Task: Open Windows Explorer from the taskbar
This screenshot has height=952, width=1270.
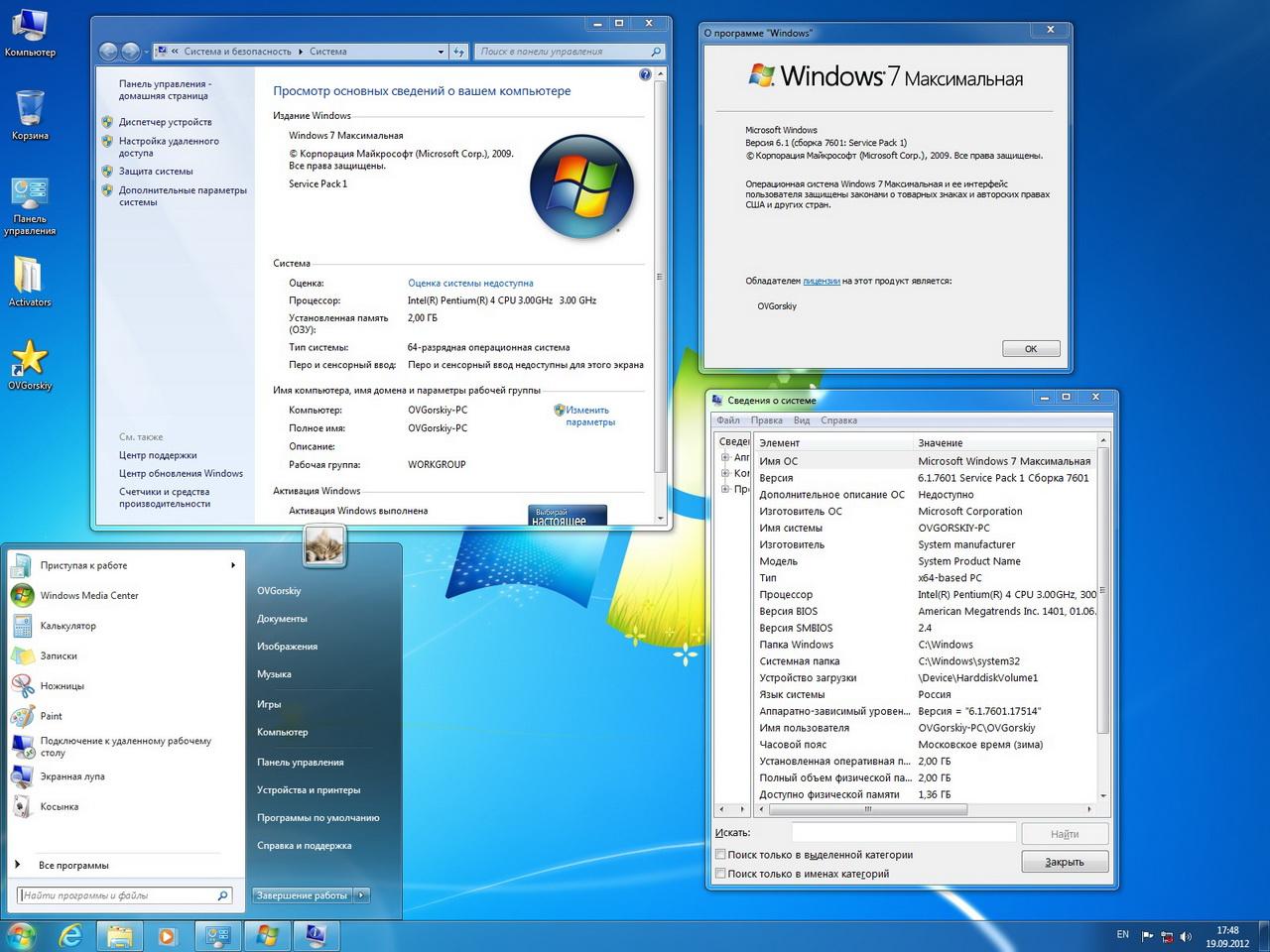Action: pos(119,935)
